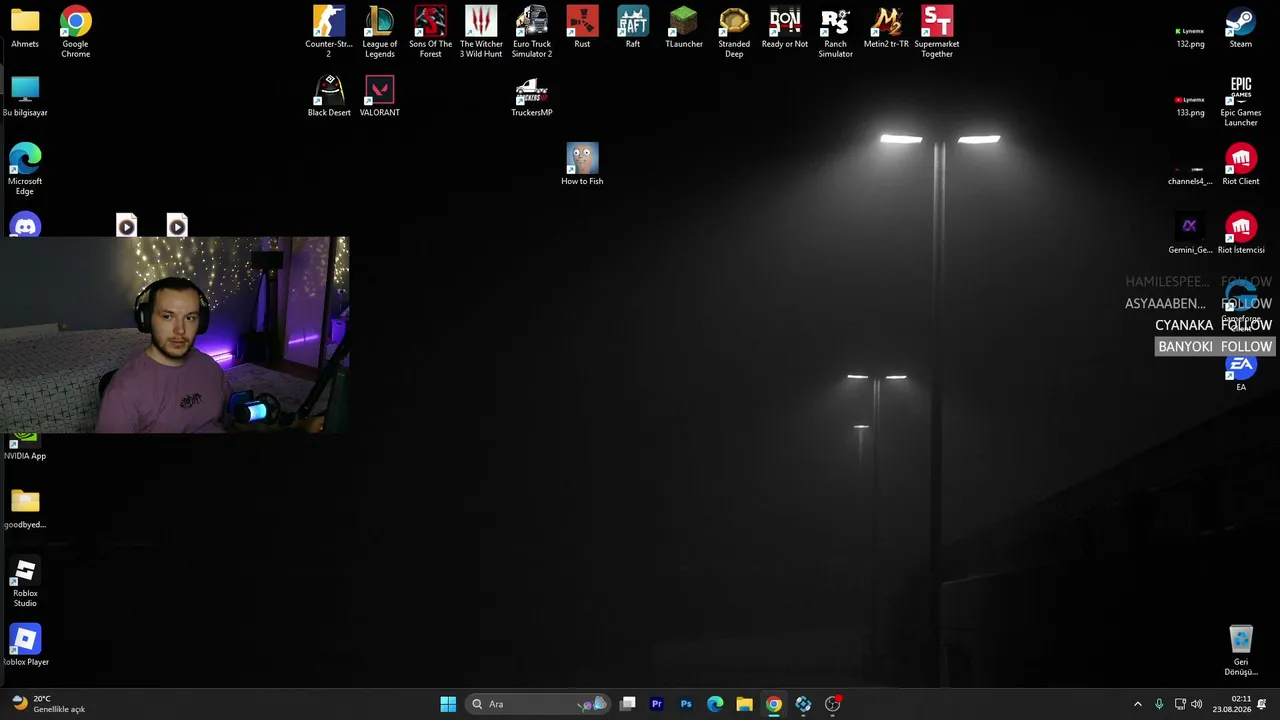Select the Supermarket Together shortcut

937,30
